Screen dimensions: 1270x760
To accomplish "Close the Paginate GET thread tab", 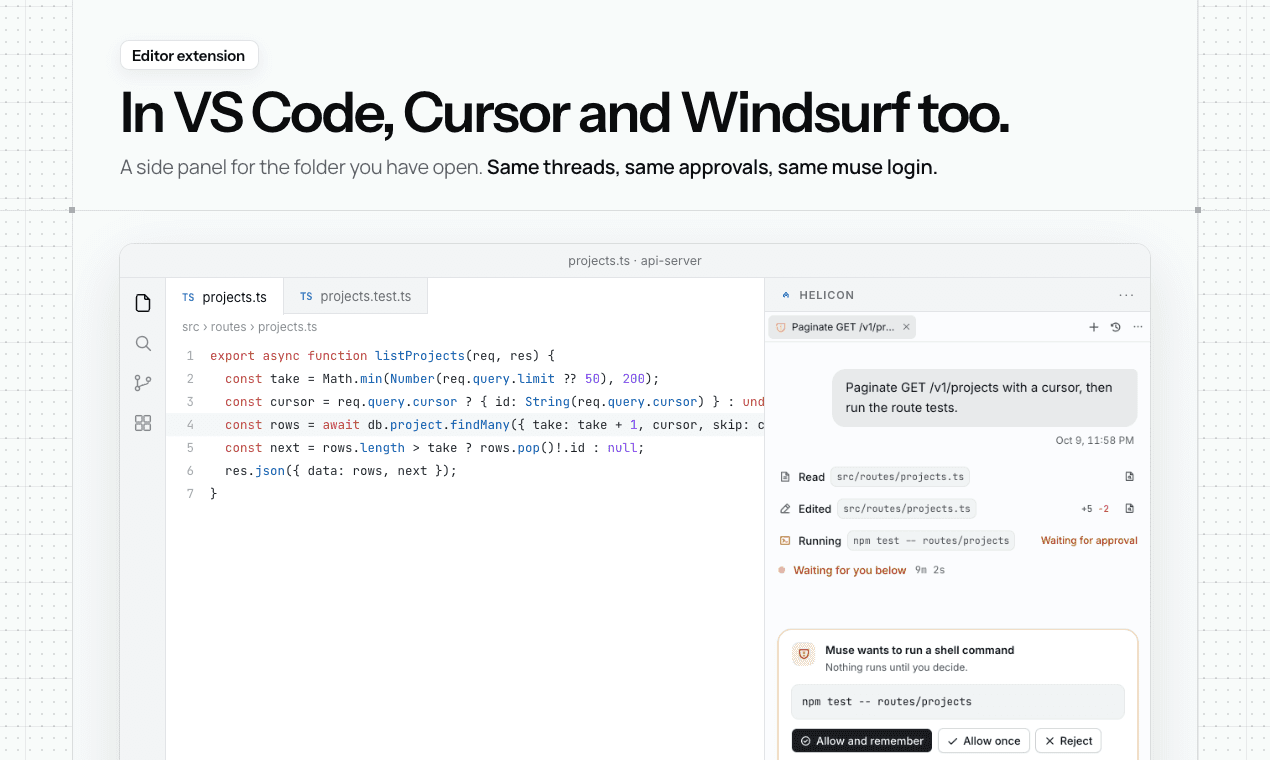I will (906, 327).
